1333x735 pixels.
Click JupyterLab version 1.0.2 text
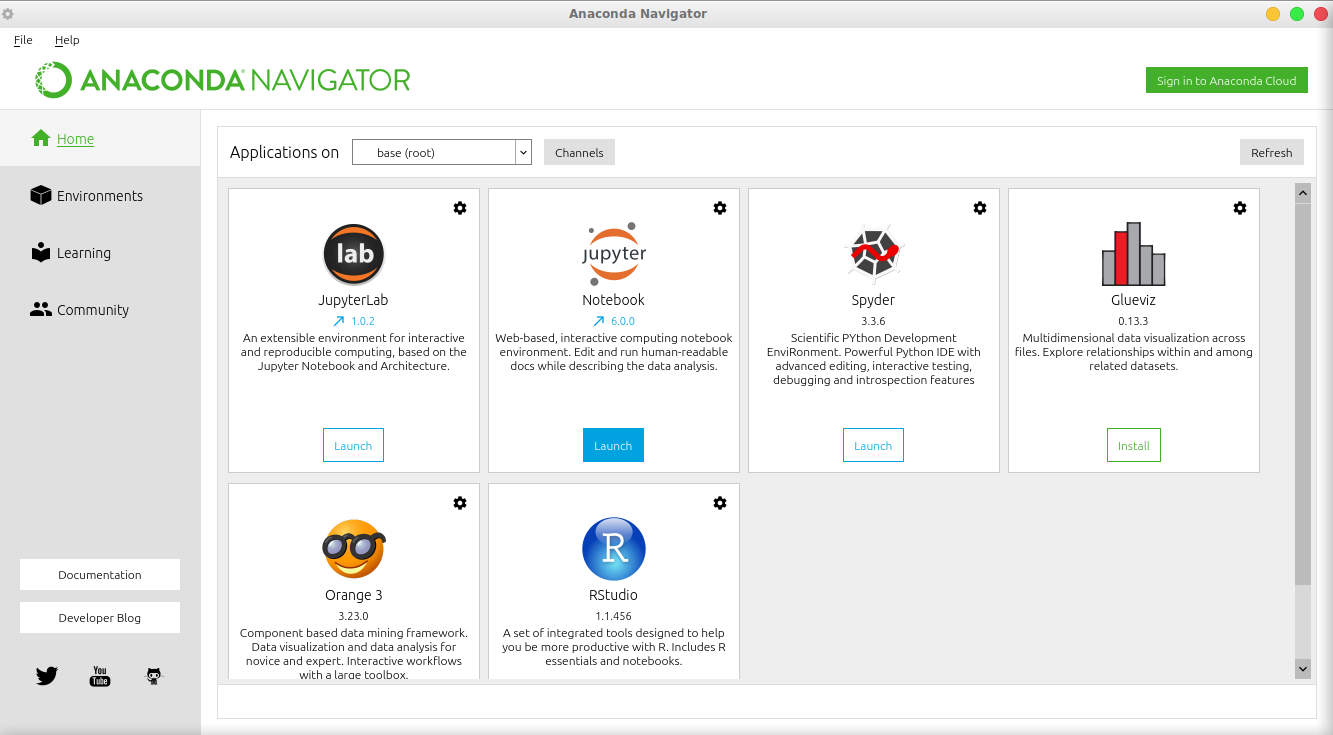(363, 321)
